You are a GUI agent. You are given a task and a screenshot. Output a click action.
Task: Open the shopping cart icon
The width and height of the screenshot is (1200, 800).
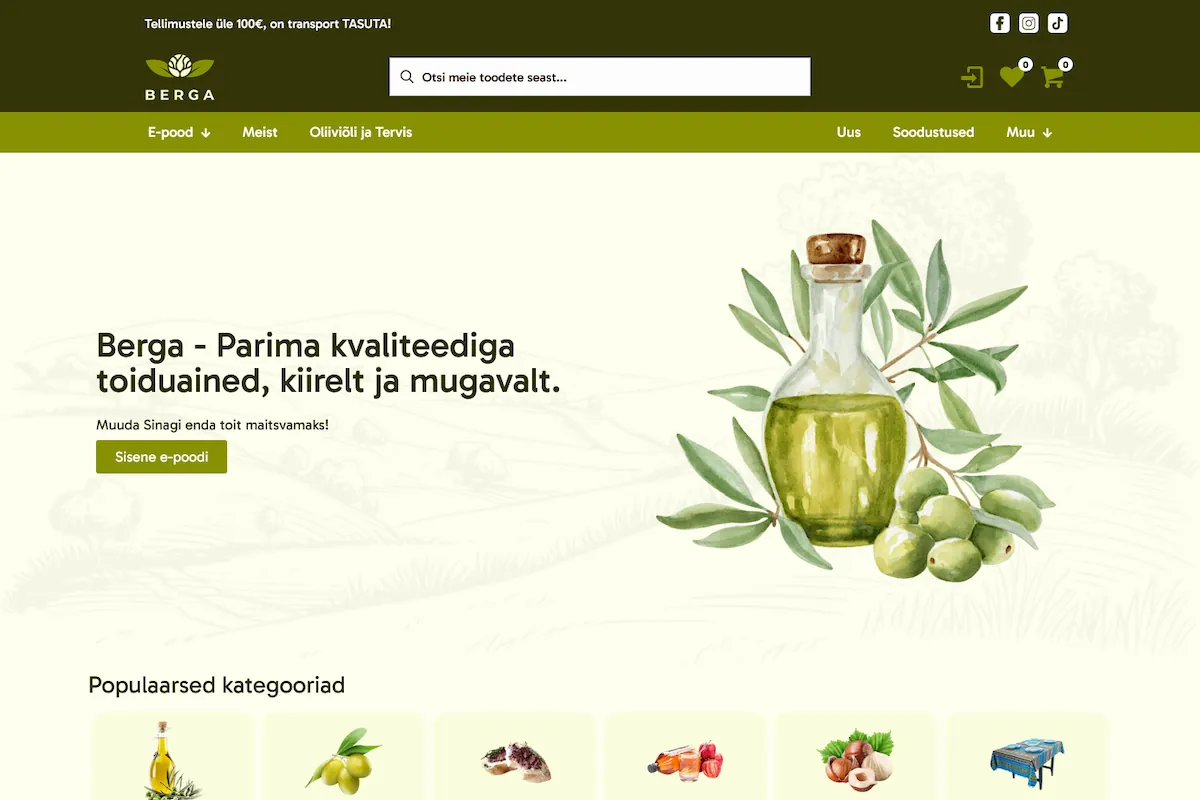pos(1052,77)
